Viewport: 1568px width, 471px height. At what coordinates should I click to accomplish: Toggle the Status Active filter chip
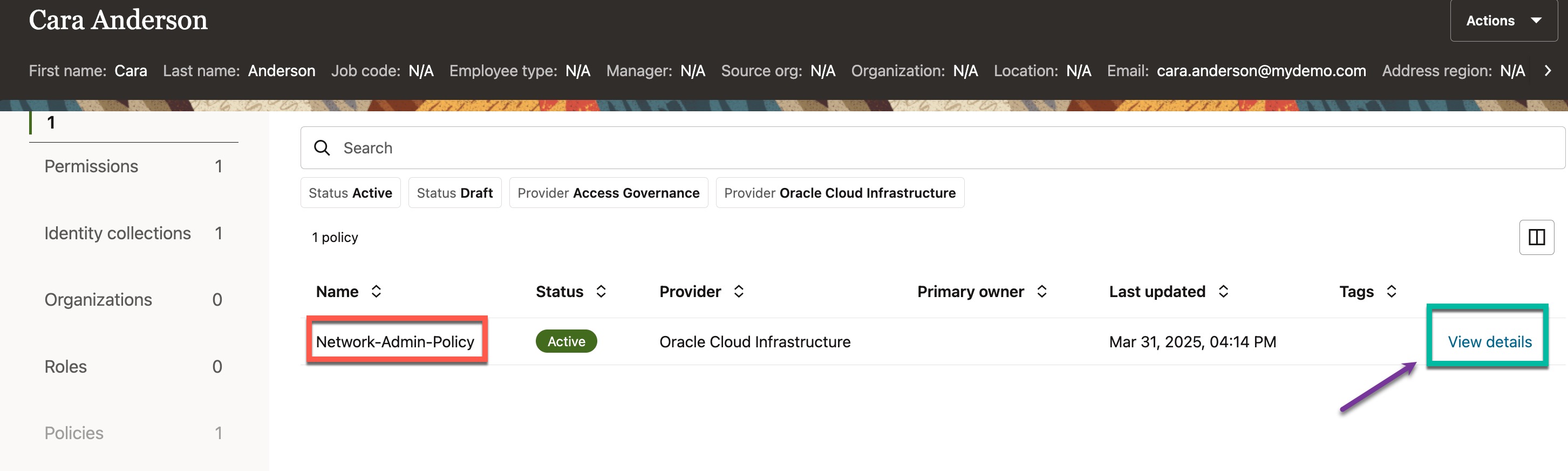pyautogui.click(x=350, y=193)
